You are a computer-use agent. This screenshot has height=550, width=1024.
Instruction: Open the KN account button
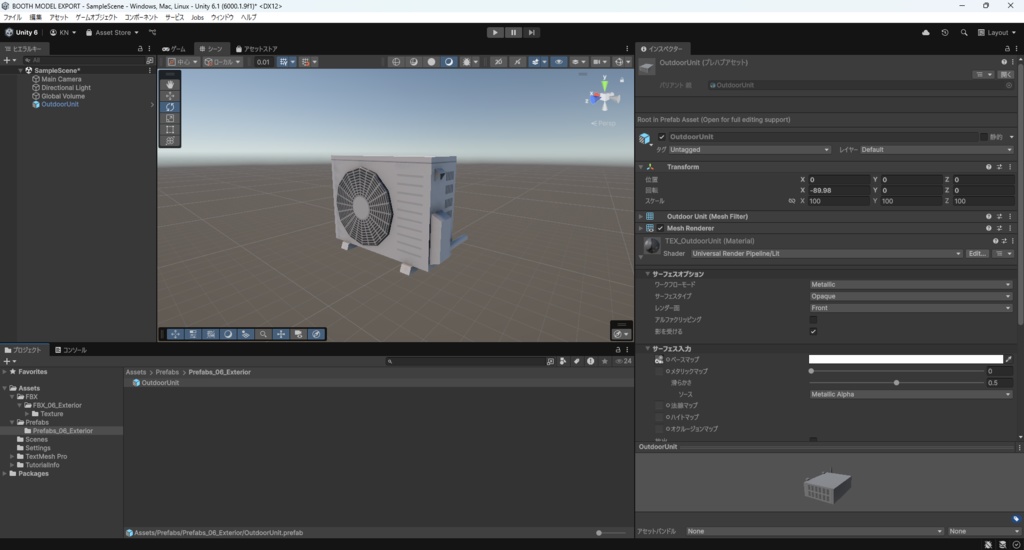tap(63, 33)
